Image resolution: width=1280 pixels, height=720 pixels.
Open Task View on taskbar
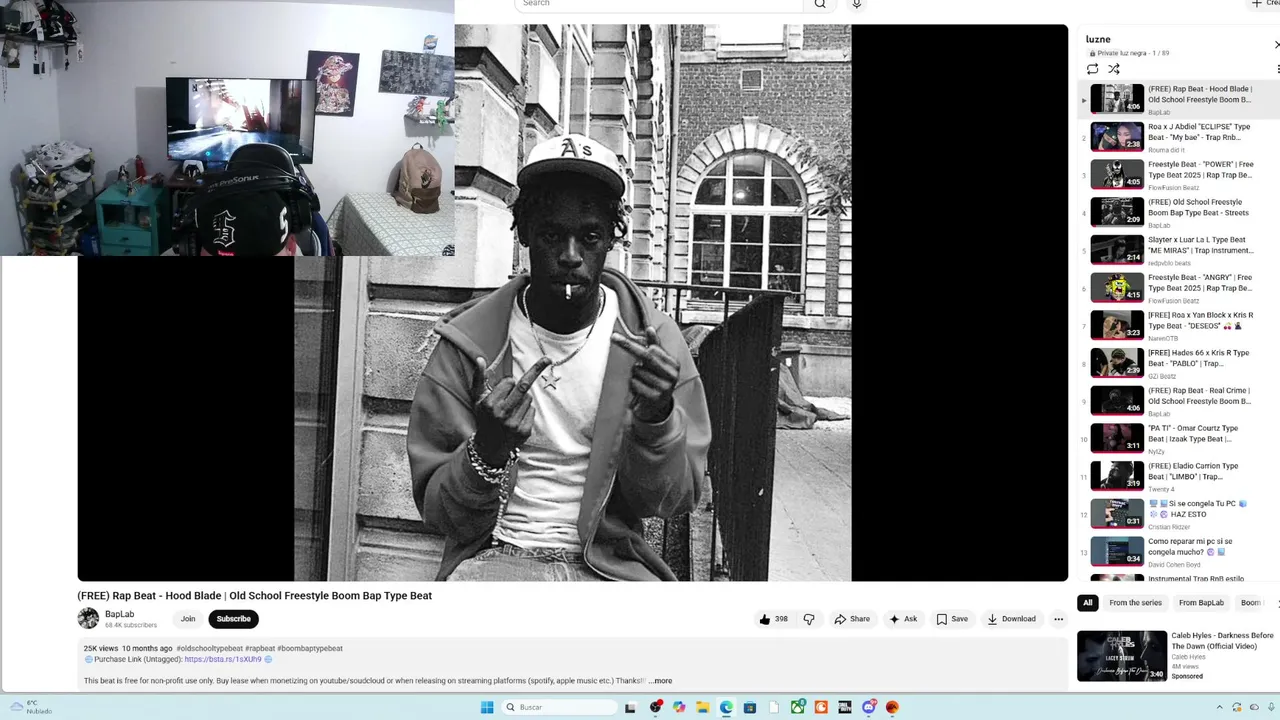pos(630,707)
